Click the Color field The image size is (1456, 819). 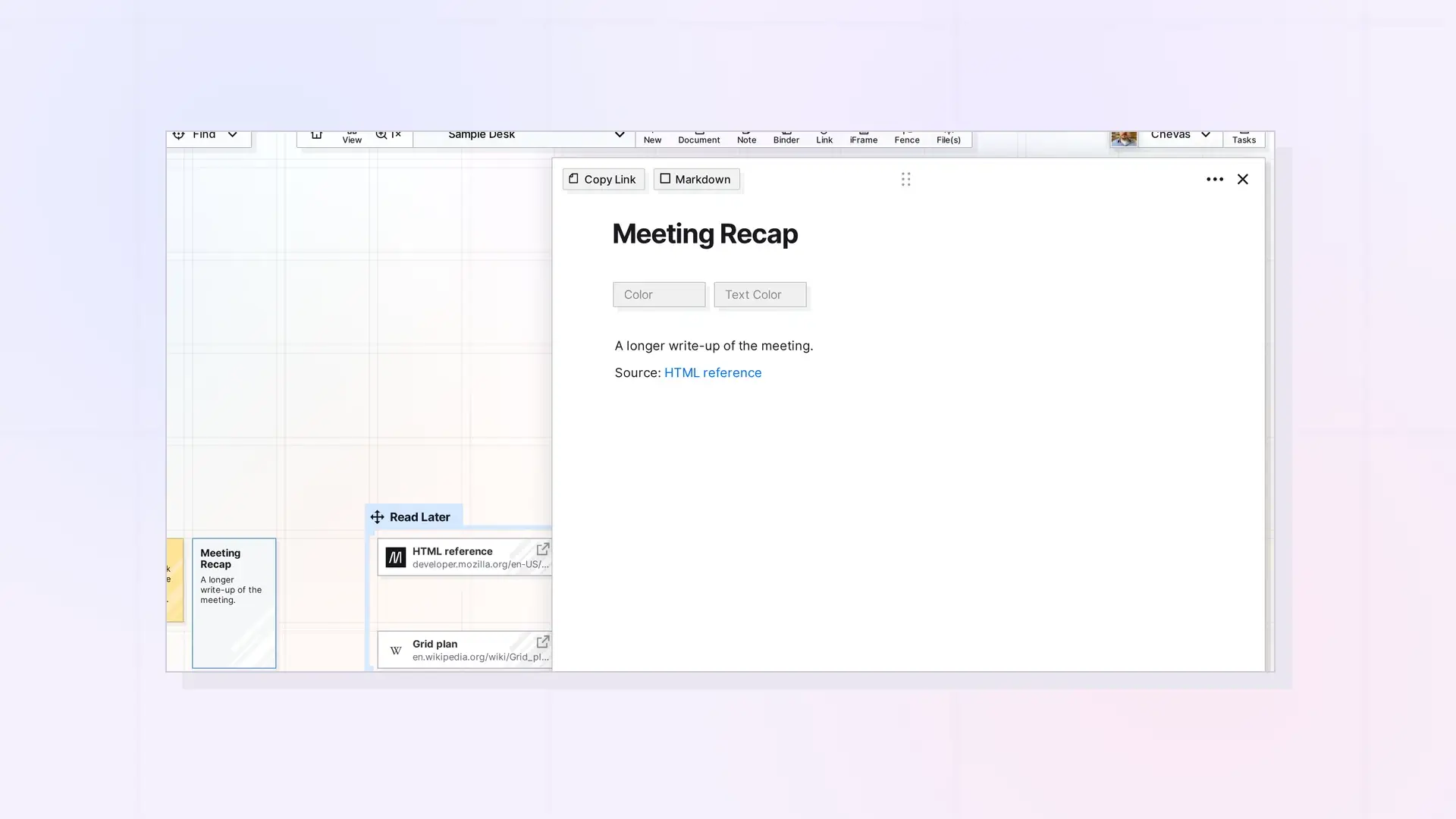(659, 294)
